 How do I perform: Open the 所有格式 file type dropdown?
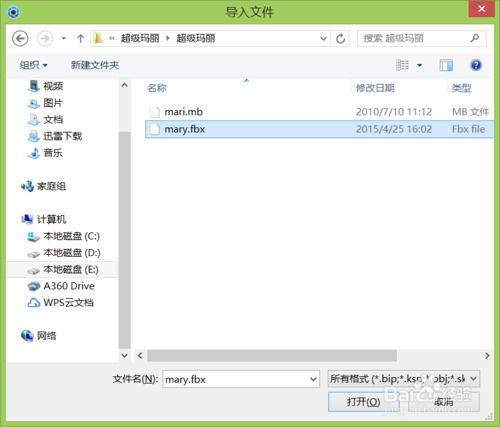point(404,379)
